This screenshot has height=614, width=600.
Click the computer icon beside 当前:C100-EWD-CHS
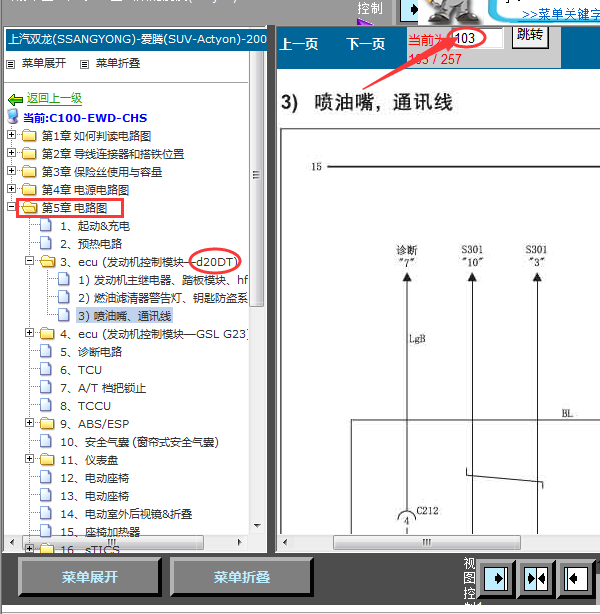coord(13,117)
